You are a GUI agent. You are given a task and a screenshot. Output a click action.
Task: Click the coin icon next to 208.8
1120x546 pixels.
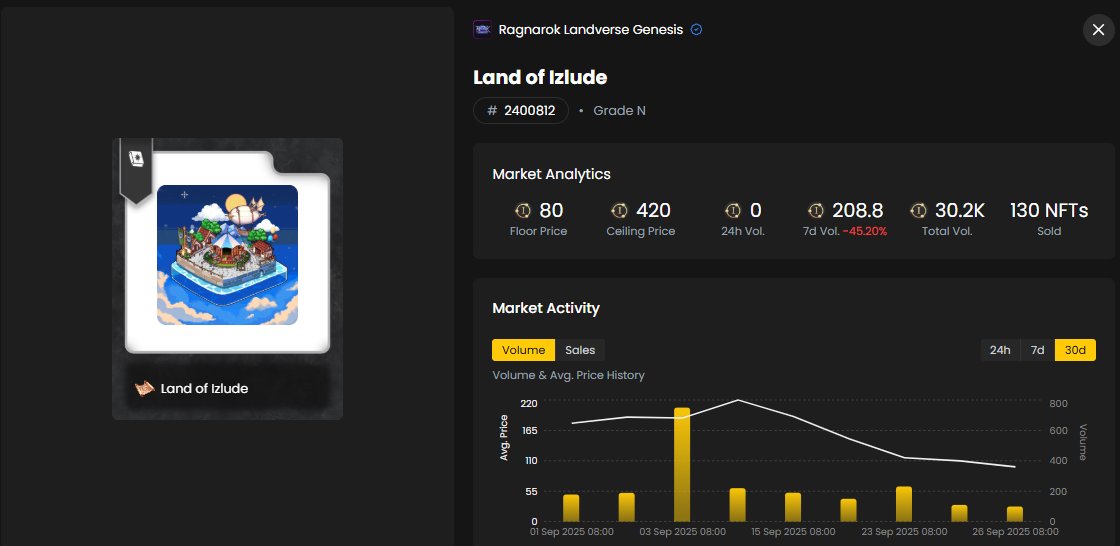coord(816,211)
